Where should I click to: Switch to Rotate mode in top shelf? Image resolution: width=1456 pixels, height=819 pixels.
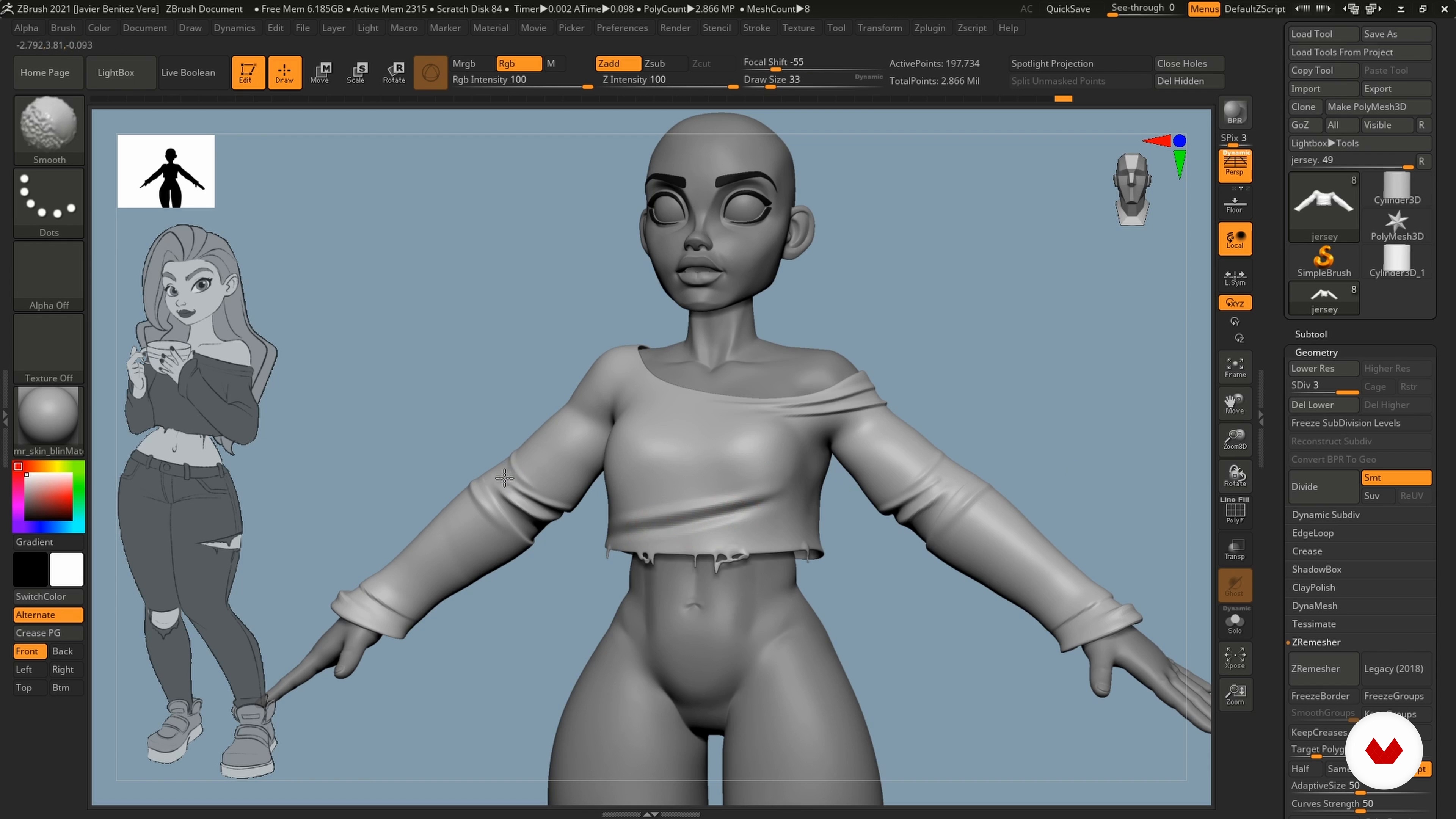394,72
